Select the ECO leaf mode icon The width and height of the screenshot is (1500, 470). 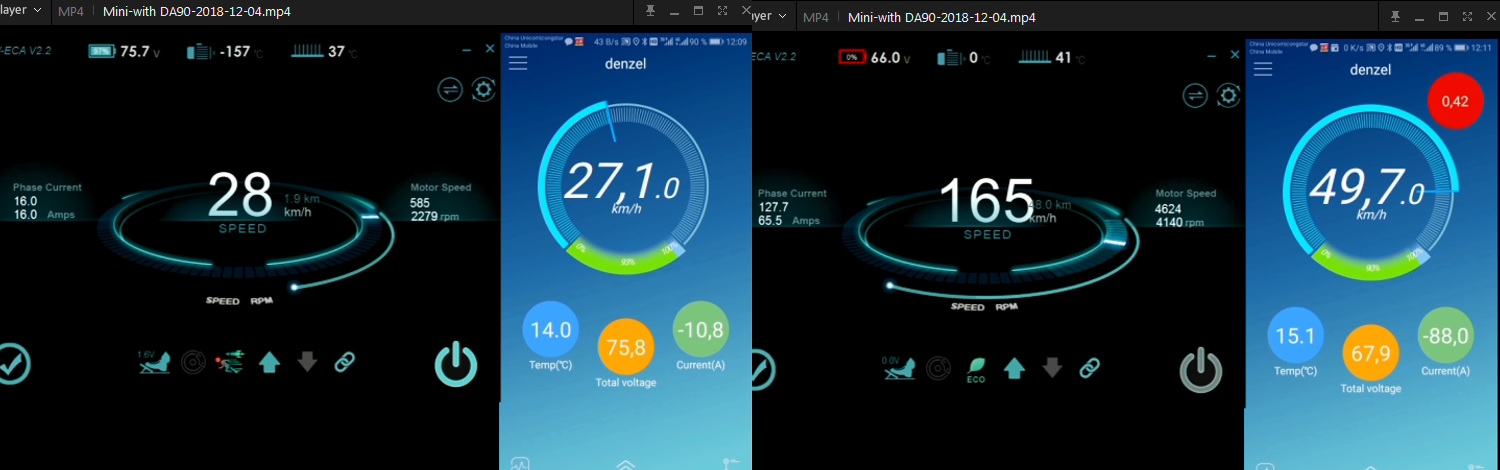click(976, 368)
